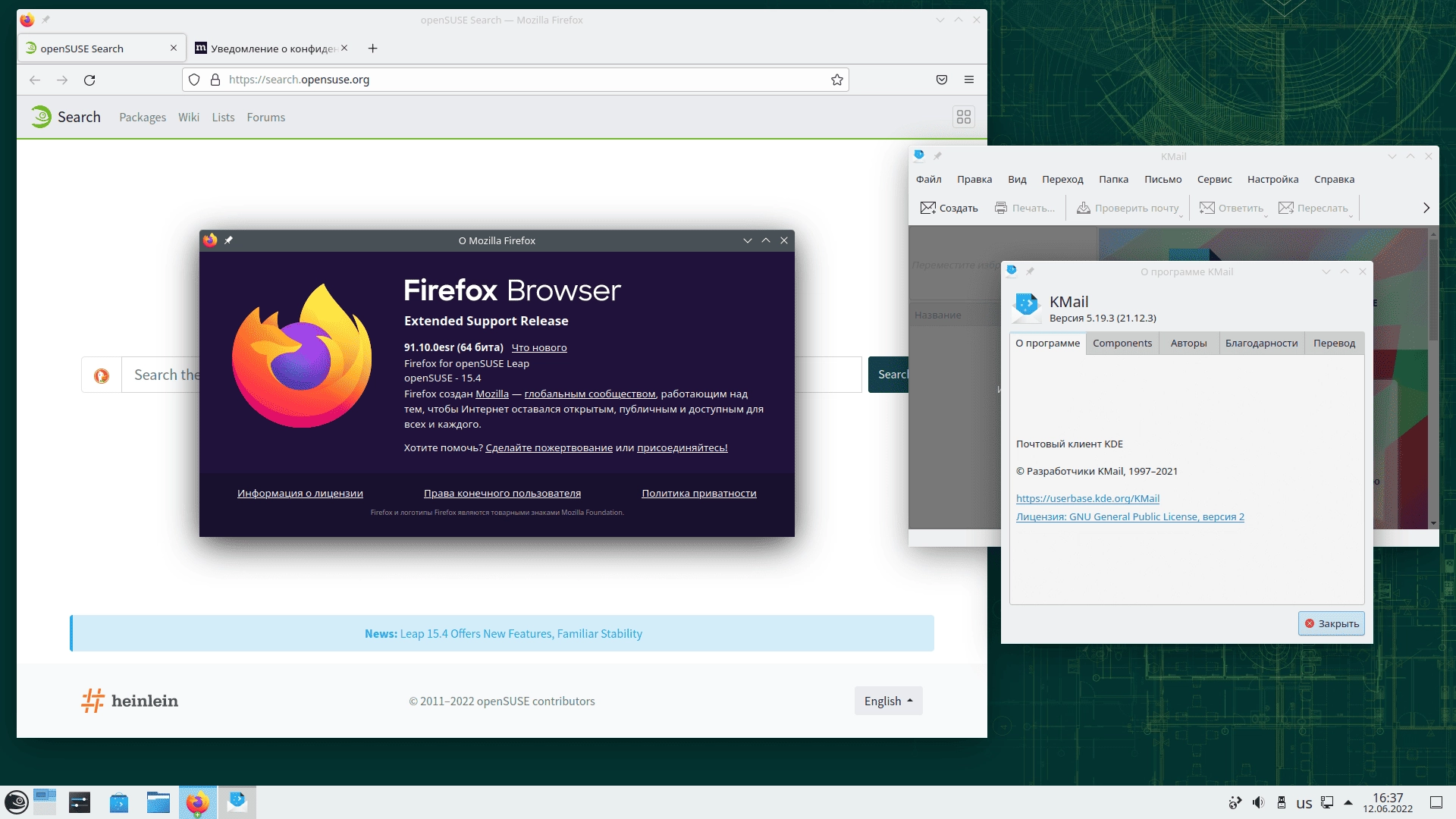Image resolution: width=1456 pixels, height=819 pixels.
Task: Open userbase.kde.org/KMail link
Action: [1087, 499]
